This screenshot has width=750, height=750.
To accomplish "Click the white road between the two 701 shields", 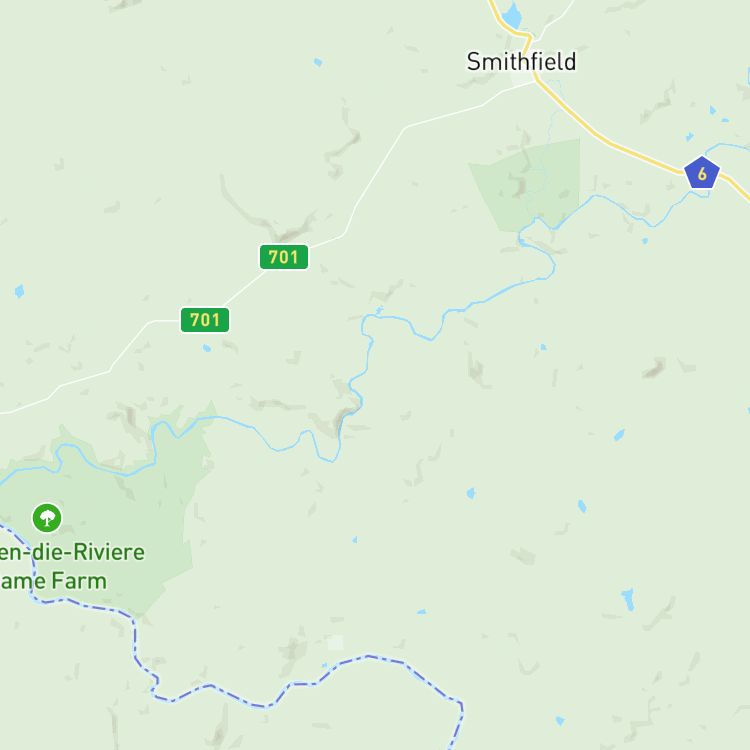I will (x=245, y=288).
